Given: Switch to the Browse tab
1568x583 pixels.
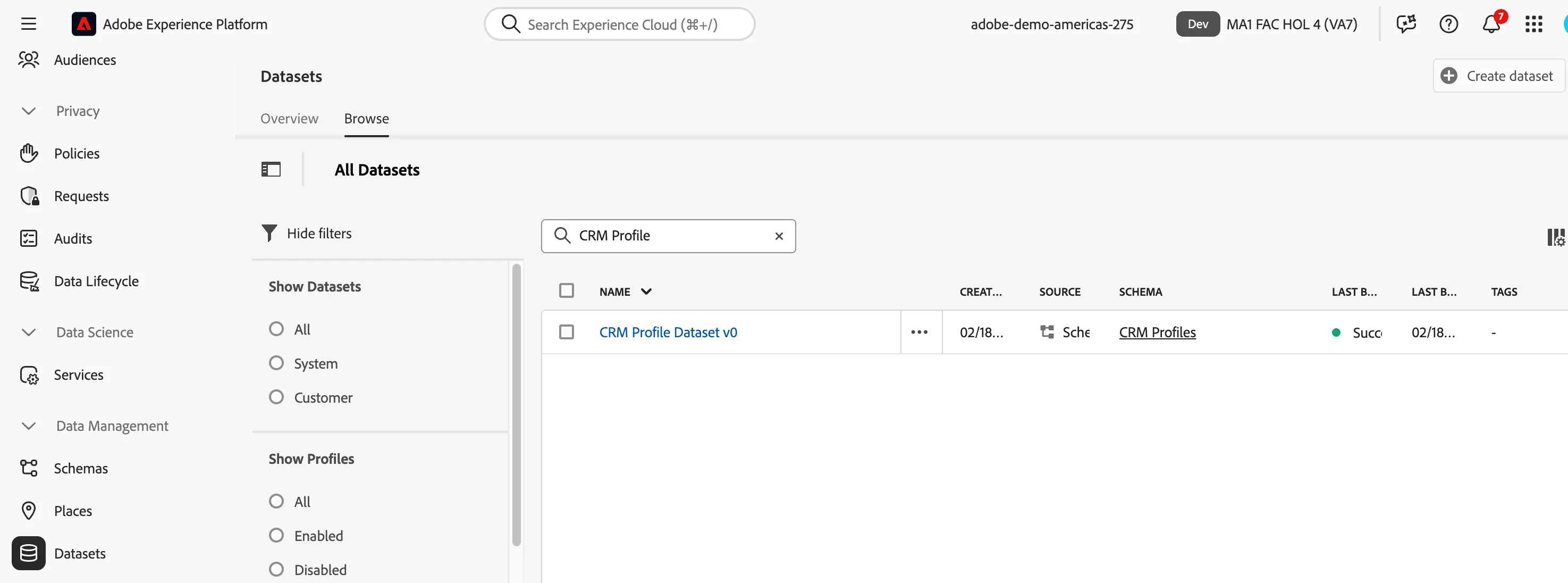Looking at the screenshot, I should (x=366, y=119).
